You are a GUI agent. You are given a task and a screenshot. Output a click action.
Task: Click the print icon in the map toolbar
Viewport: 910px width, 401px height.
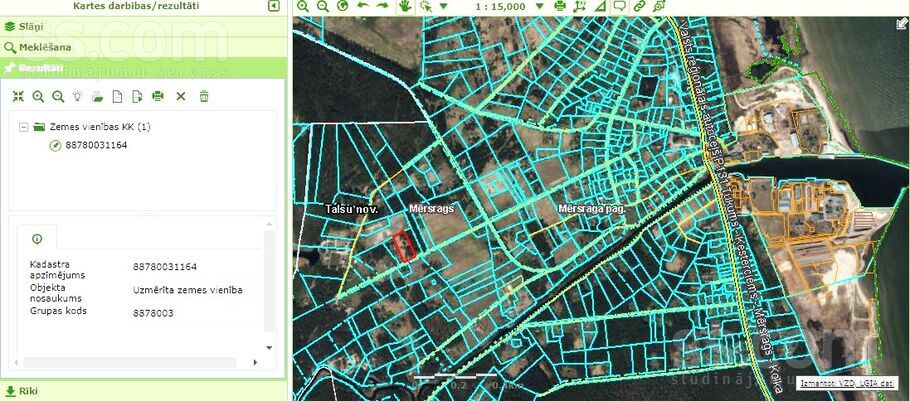[560, 6]
